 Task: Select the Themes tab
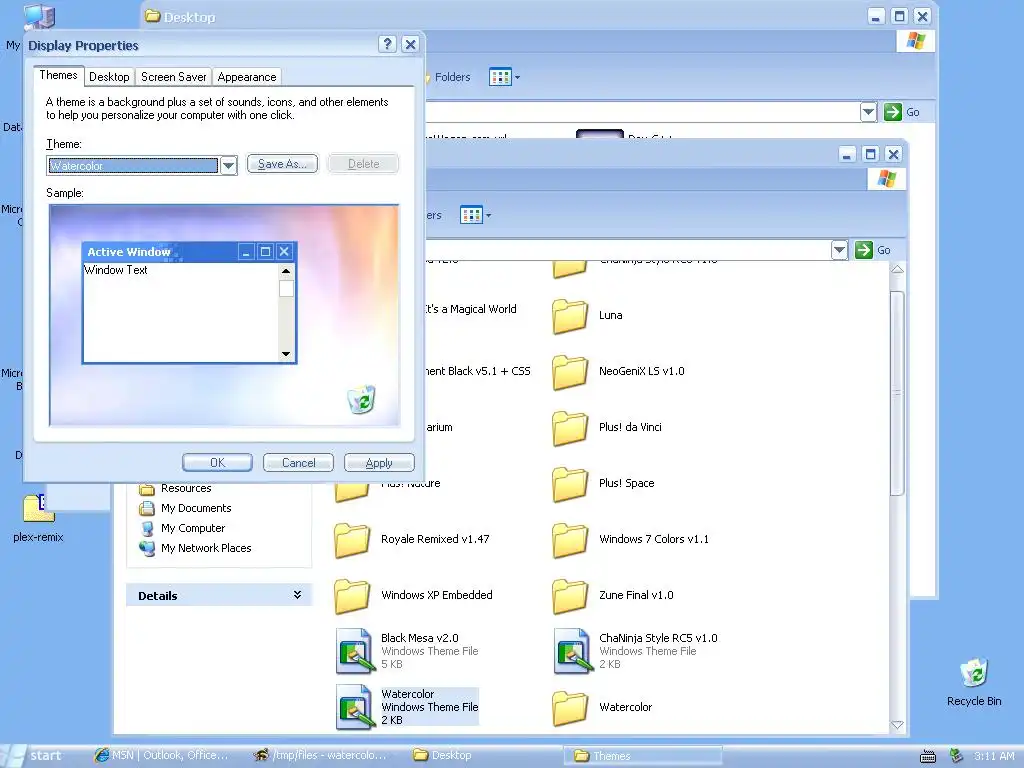(x=58, y=75)
